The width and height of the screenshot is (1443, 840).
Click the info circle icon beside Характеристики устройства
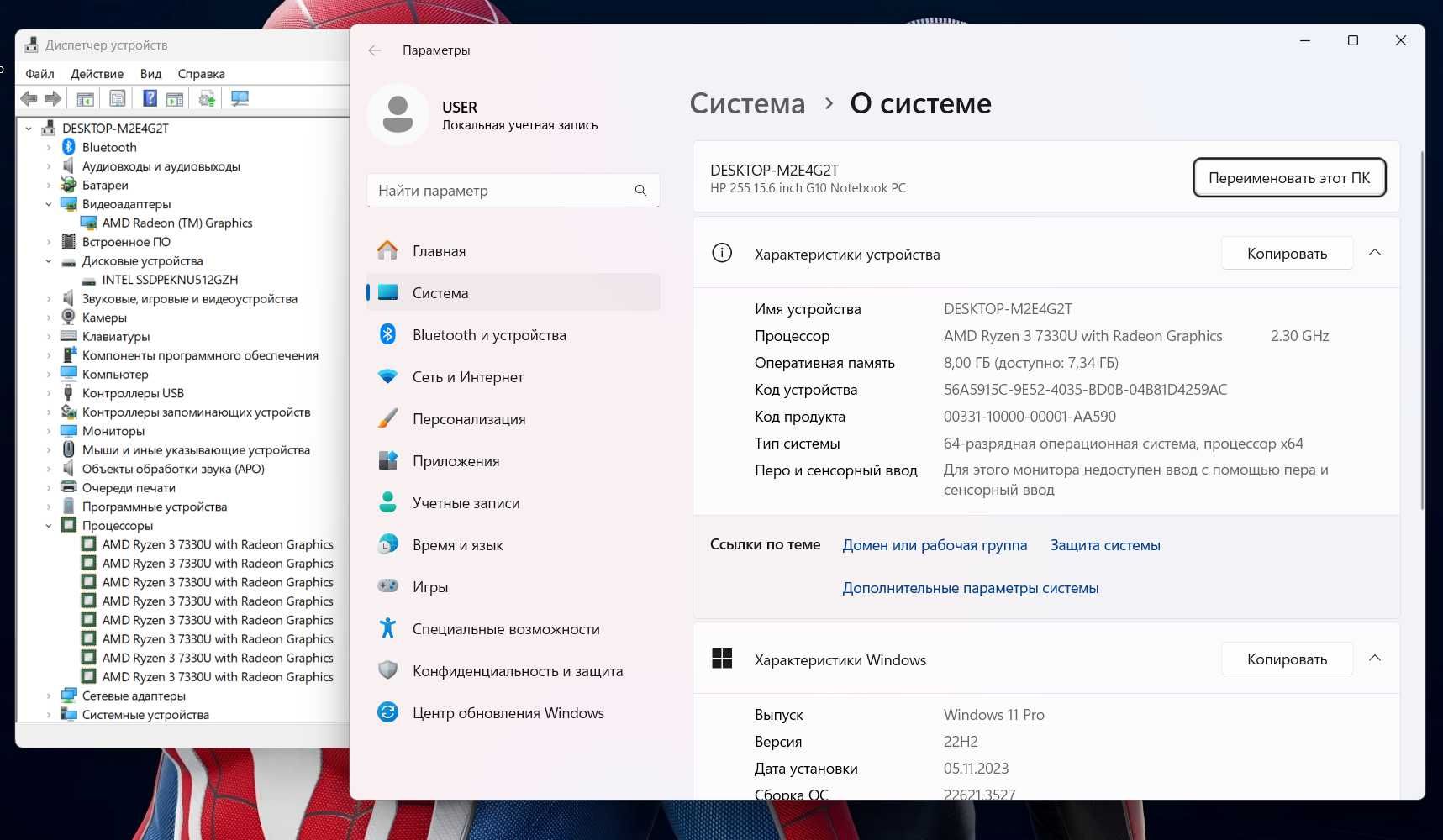point(722,253)
